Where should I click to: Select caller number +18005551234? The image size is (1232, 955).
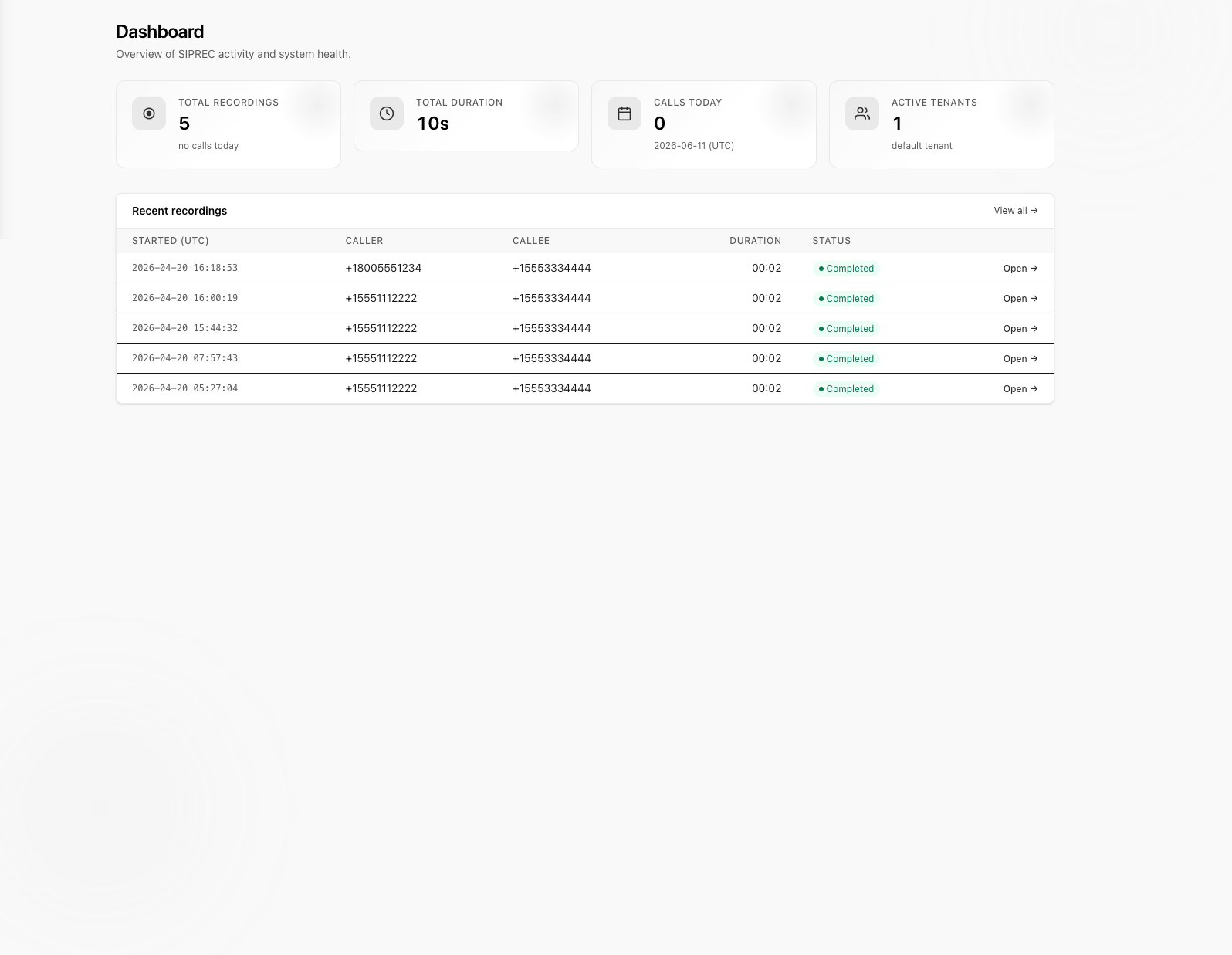(384, 268)
